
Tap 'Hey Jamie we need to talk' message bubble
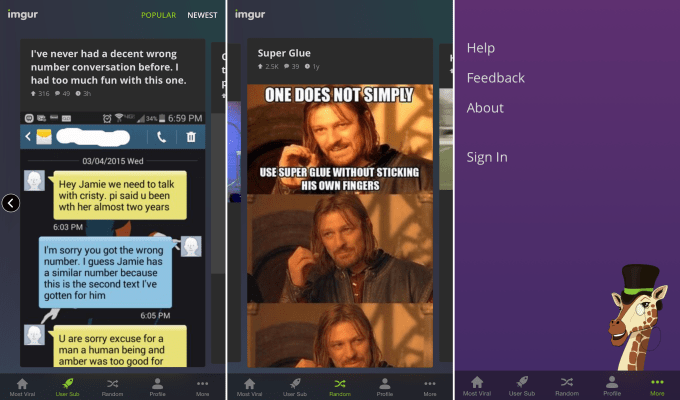click(x=120, y=195)
